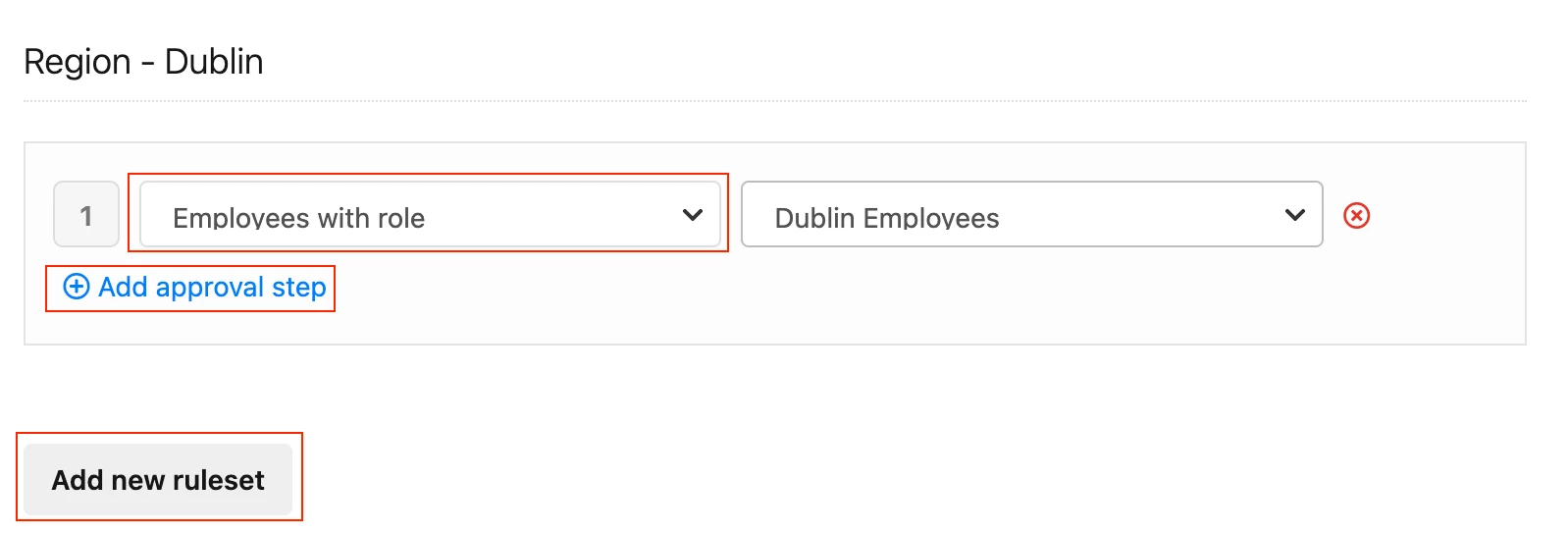Expand the role selection combo box
1568x534 pixels.
coord(1031,214)
